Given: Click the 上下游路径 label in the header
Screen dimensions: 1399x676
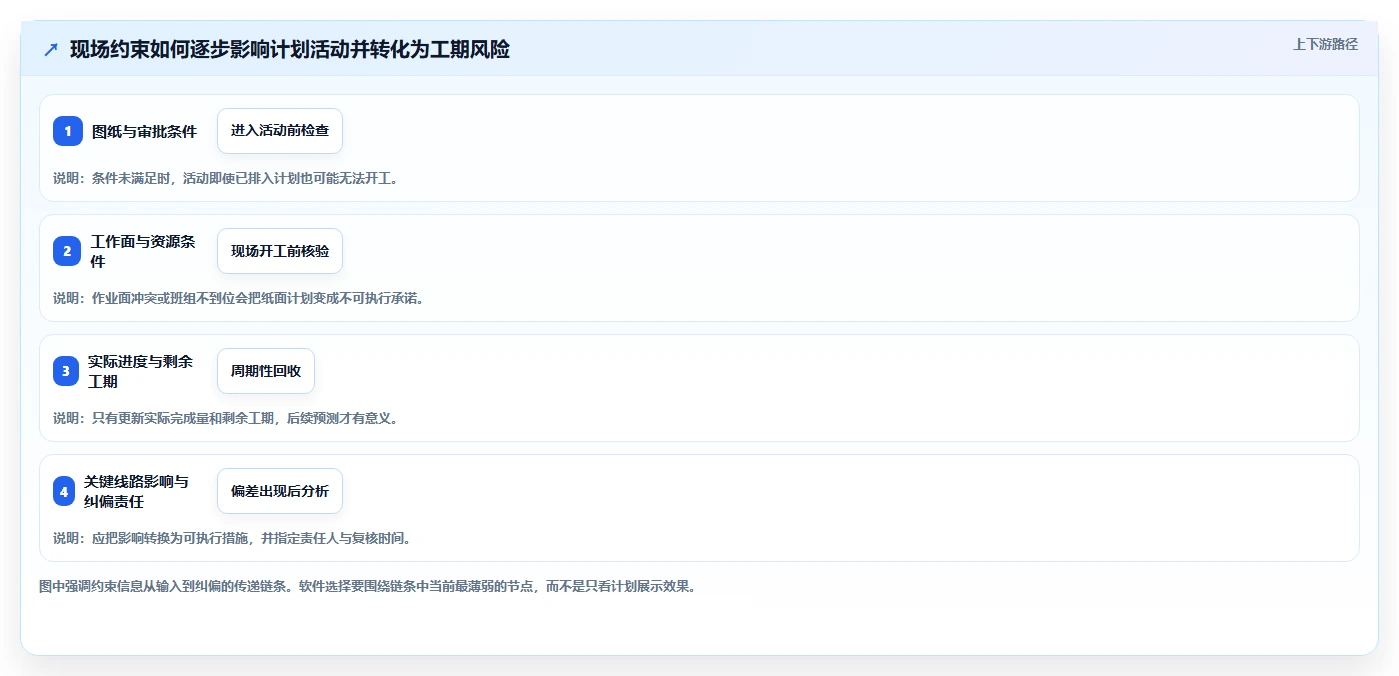Looking at the screenshot, I should click(1325, 44).
